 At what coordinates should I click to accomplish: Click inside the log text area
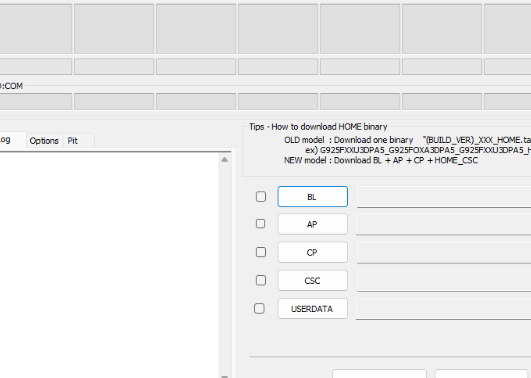(x=109, y=264)
